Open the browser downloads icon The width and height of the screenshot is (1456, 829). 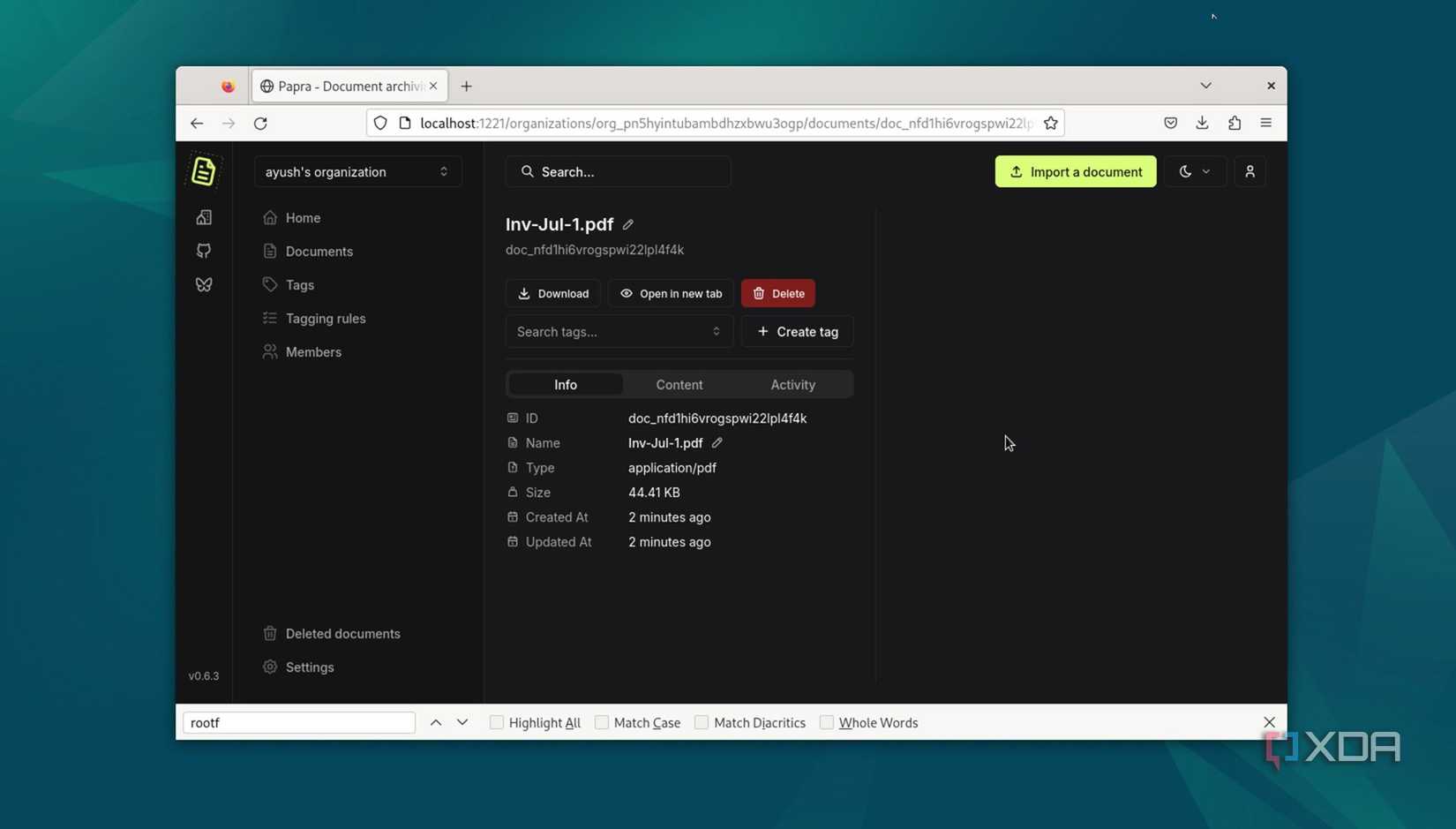click(1202, 123)
